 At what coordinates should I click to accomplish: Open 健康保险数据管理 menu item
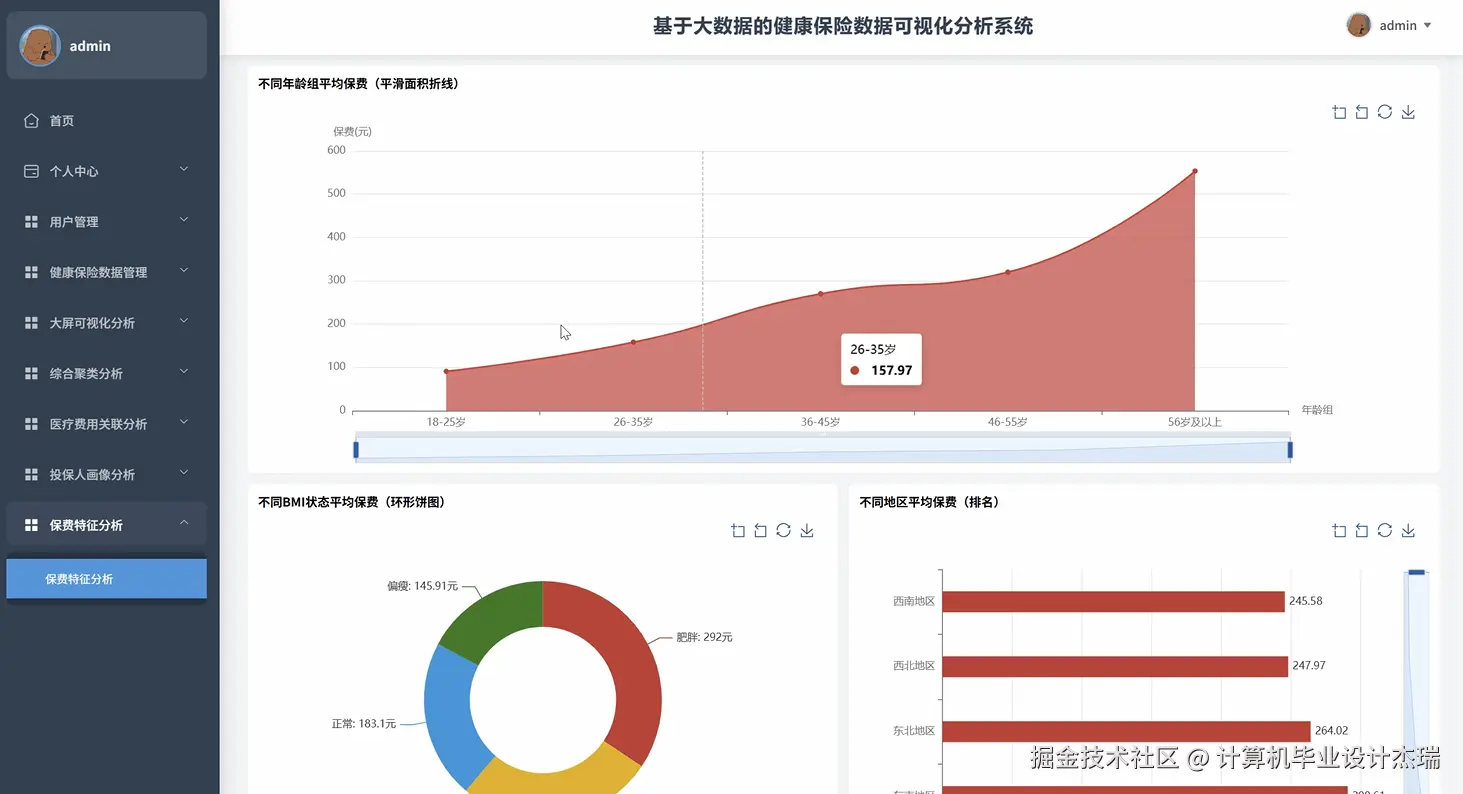[x=106, y=272]
